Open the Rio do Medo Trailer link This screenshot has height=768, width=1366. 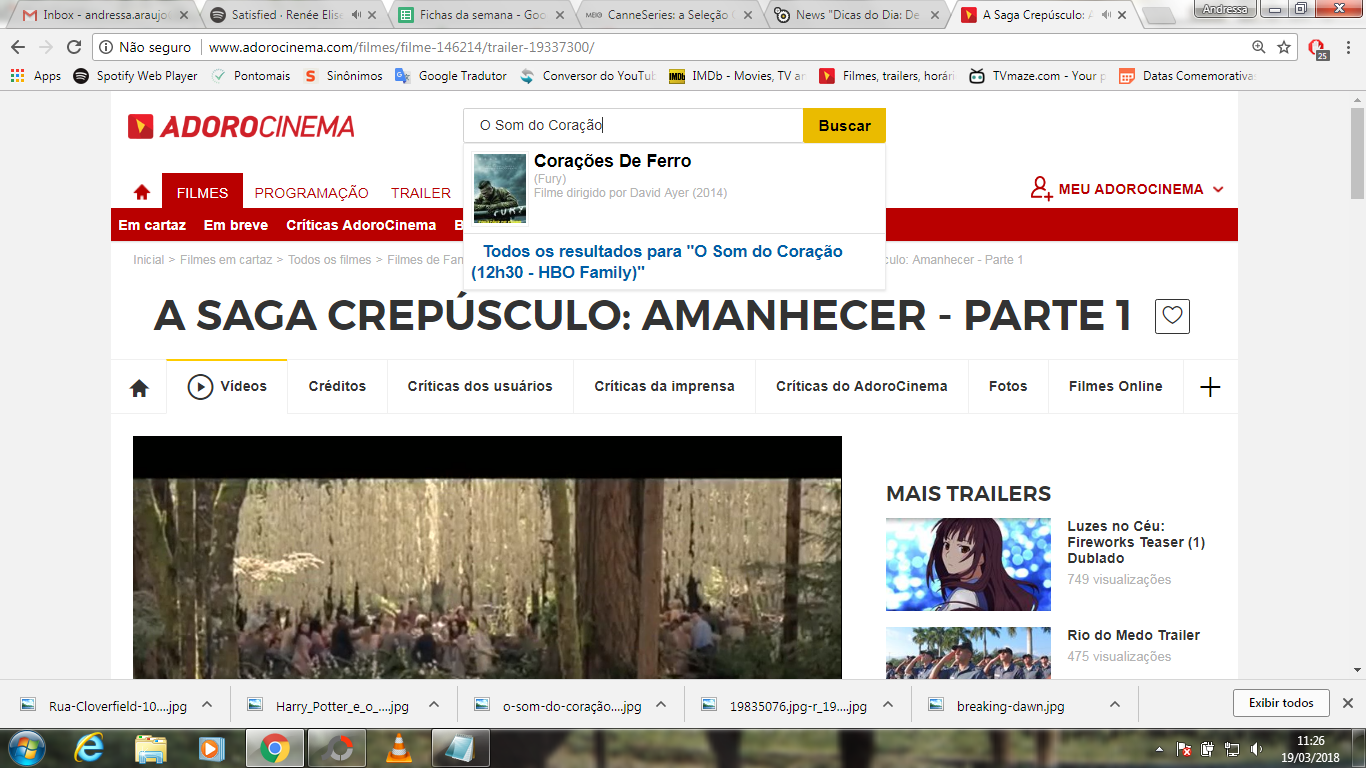coord(1133,635)
